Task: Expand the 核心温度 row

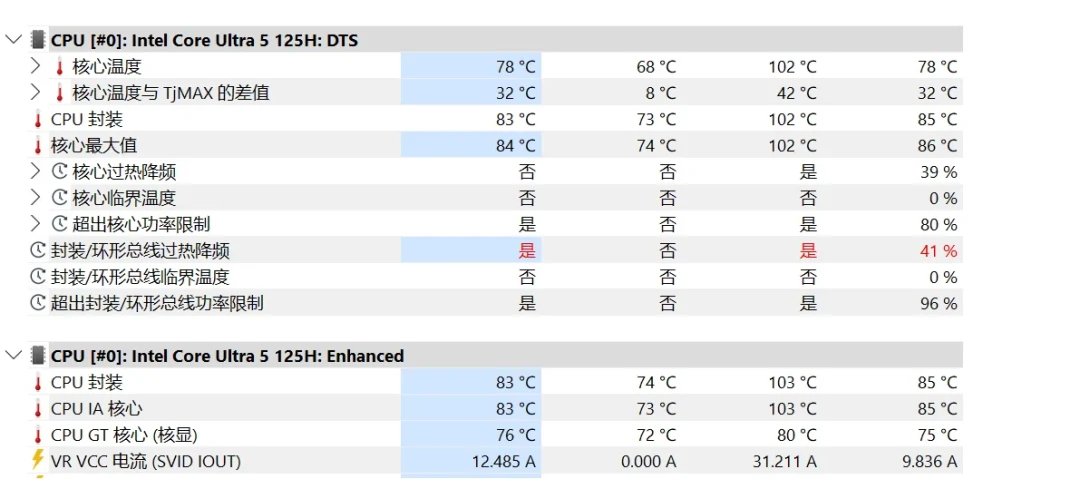Action: [36, 67]
